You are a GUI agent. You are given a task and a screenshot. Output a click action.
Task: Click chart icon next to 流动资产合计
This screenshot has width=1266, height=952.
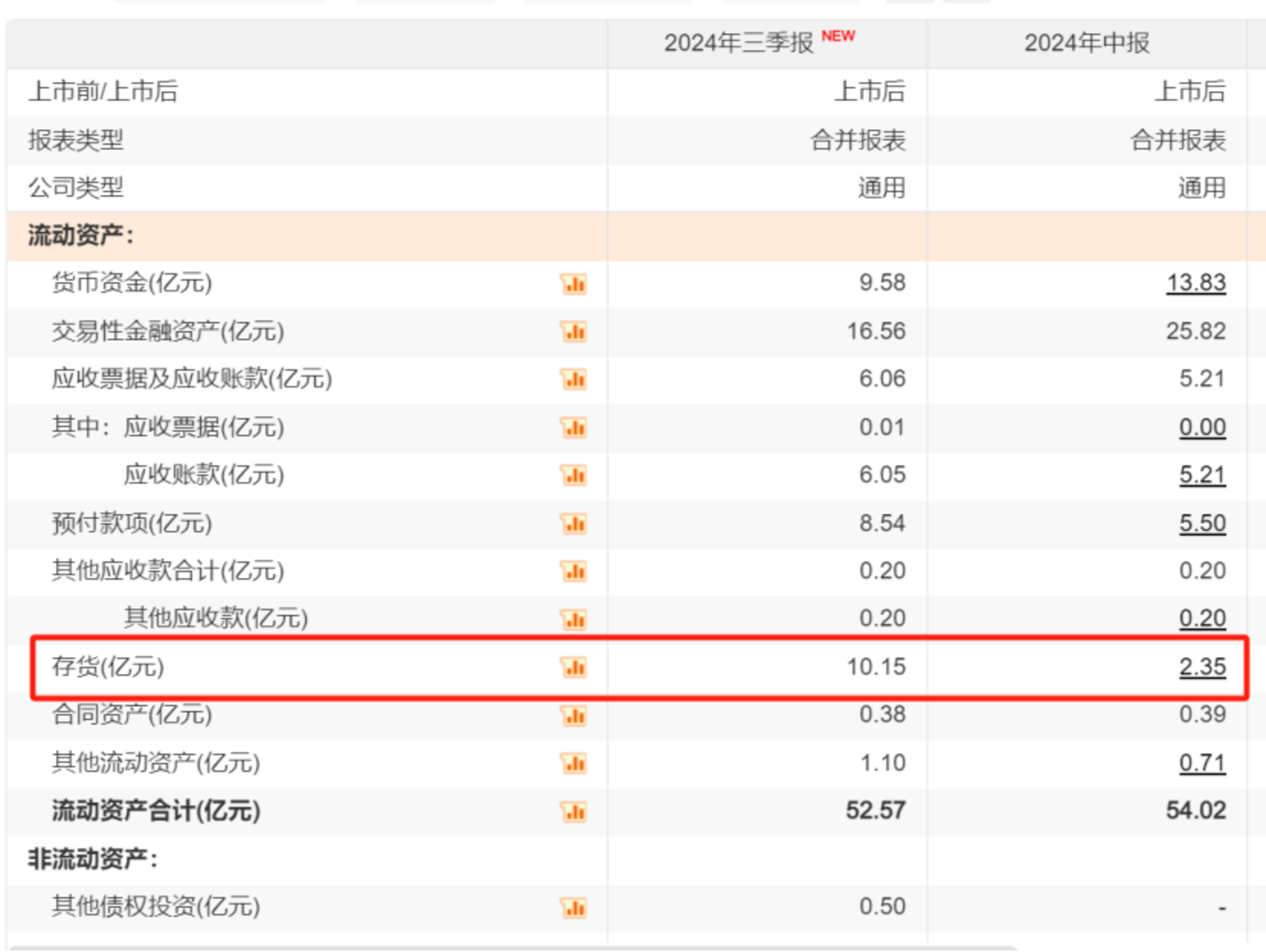(x=574, y=811)
